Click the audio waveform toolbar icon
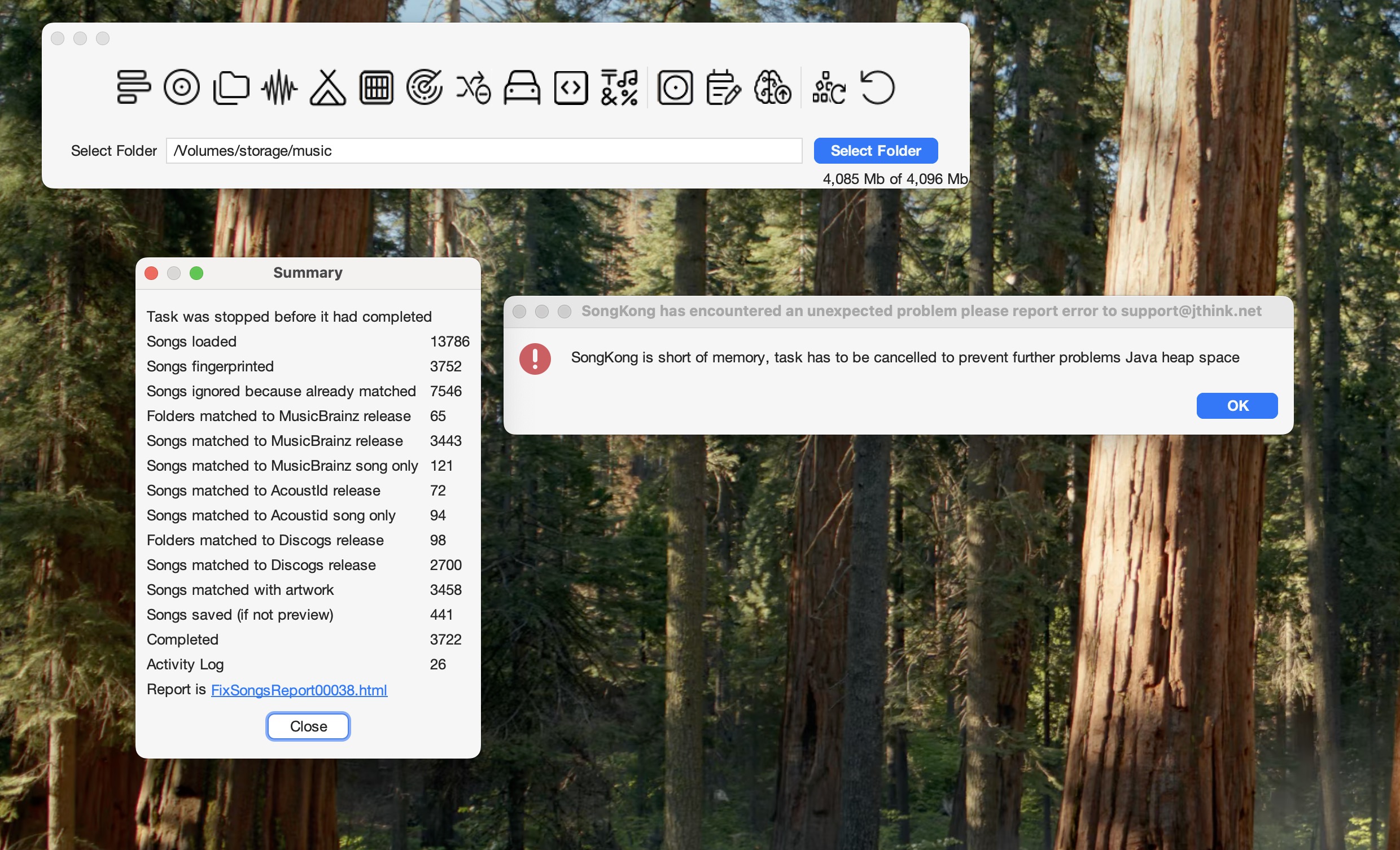1400x850 pixels. [279, 87]
